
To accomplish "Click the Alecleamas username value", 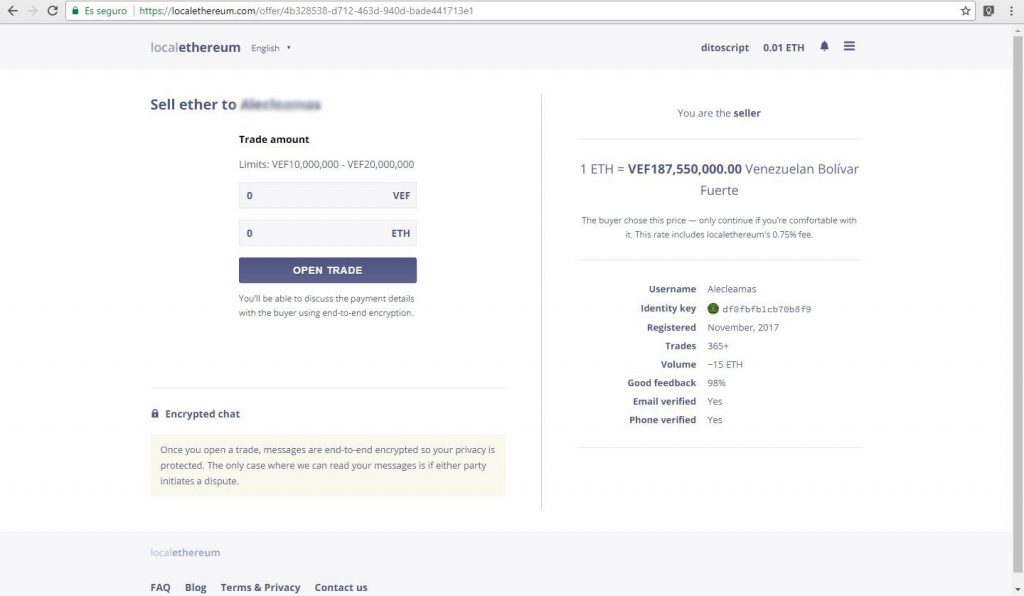I will pos(731,289).
